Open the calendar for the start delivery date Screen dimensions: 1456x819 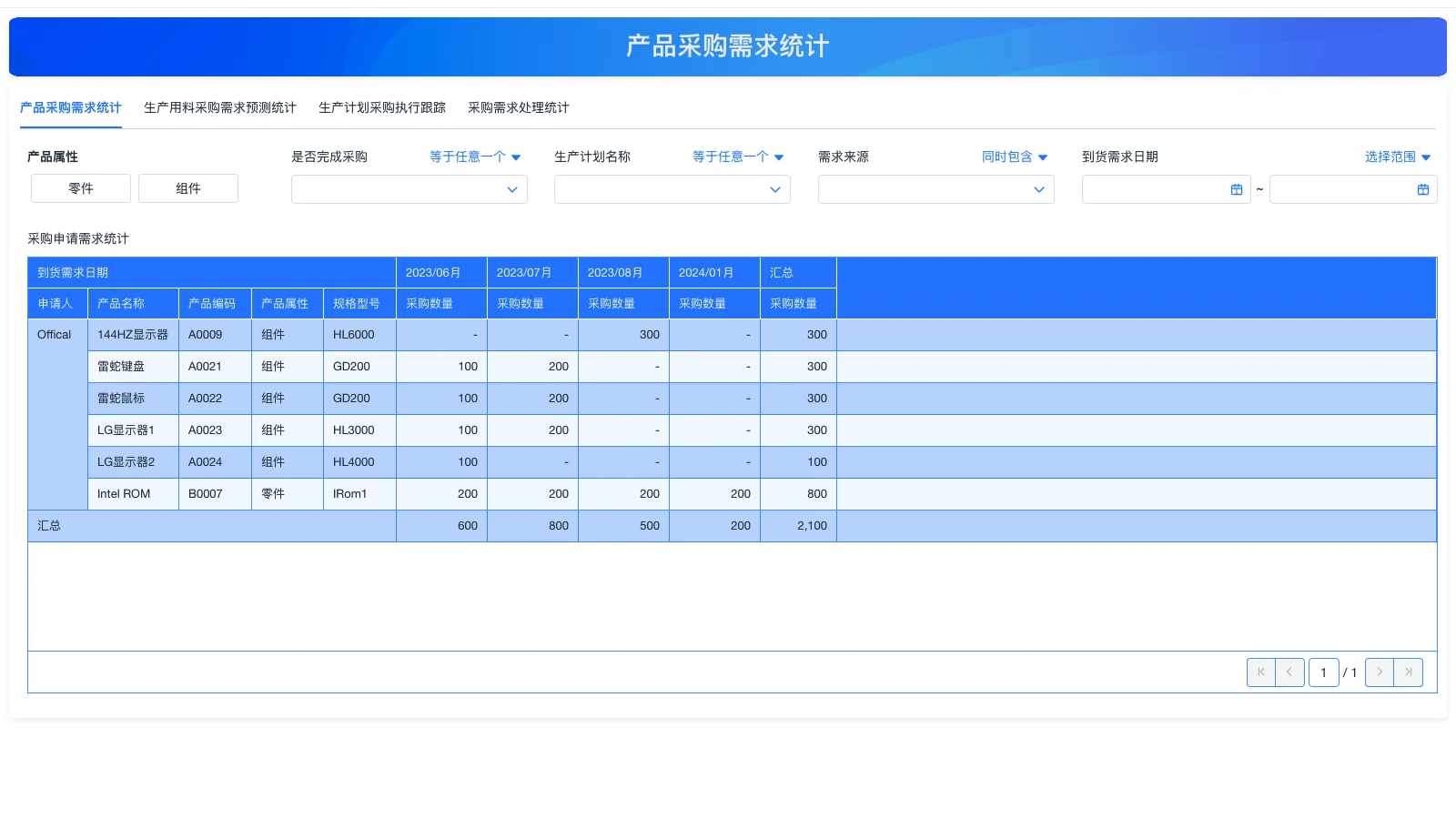[1235, 189]
